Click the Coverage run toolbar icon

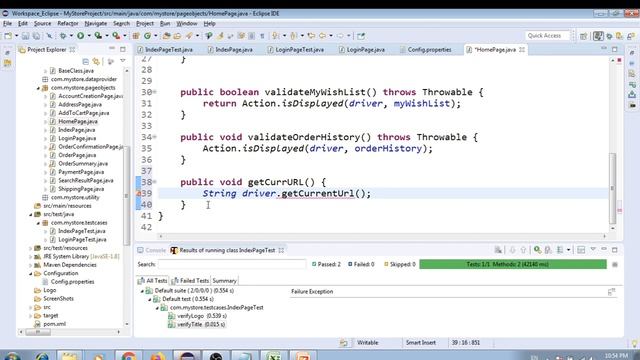98,36
